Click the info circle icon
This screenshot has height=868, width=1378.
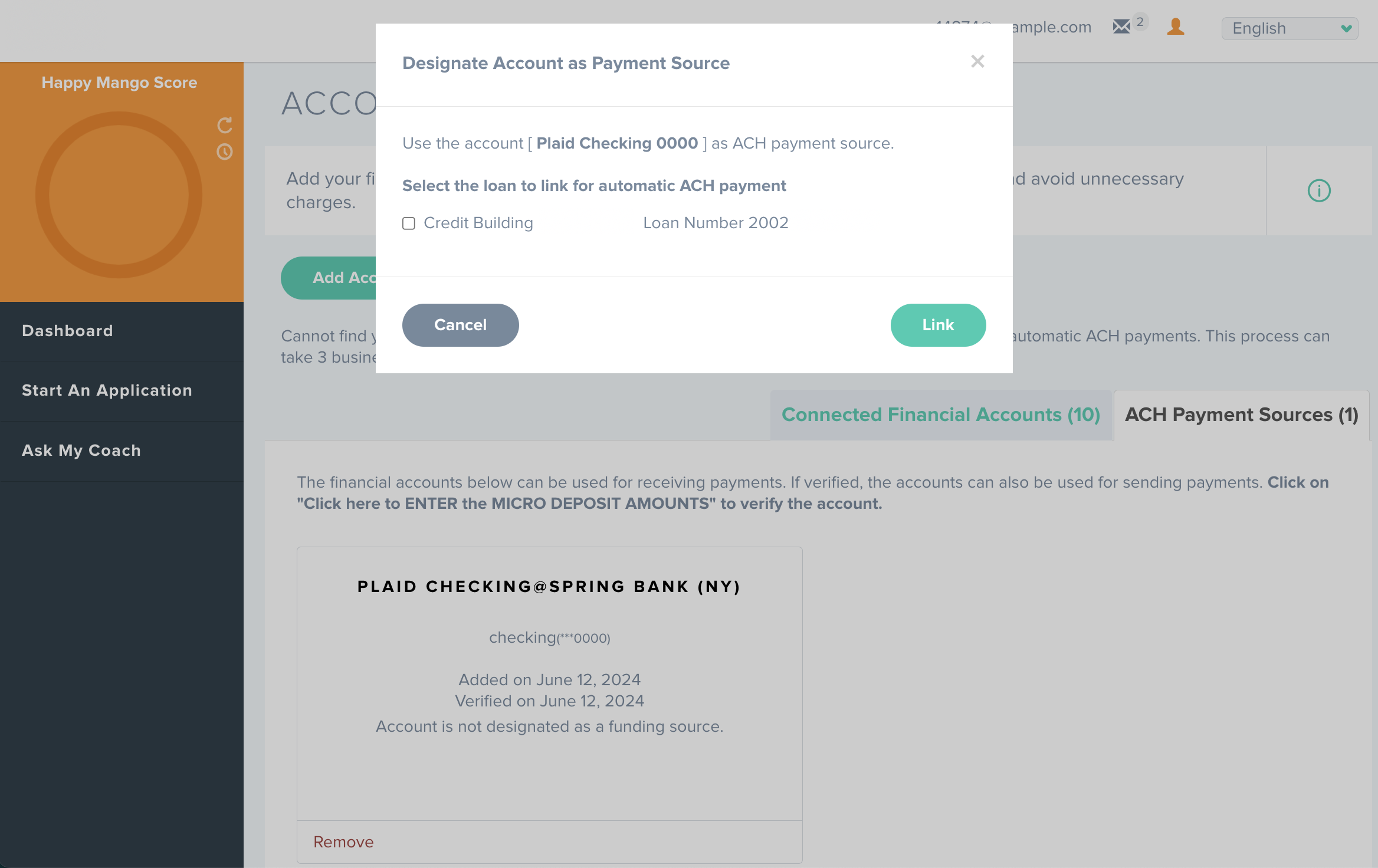point(1319,190)
